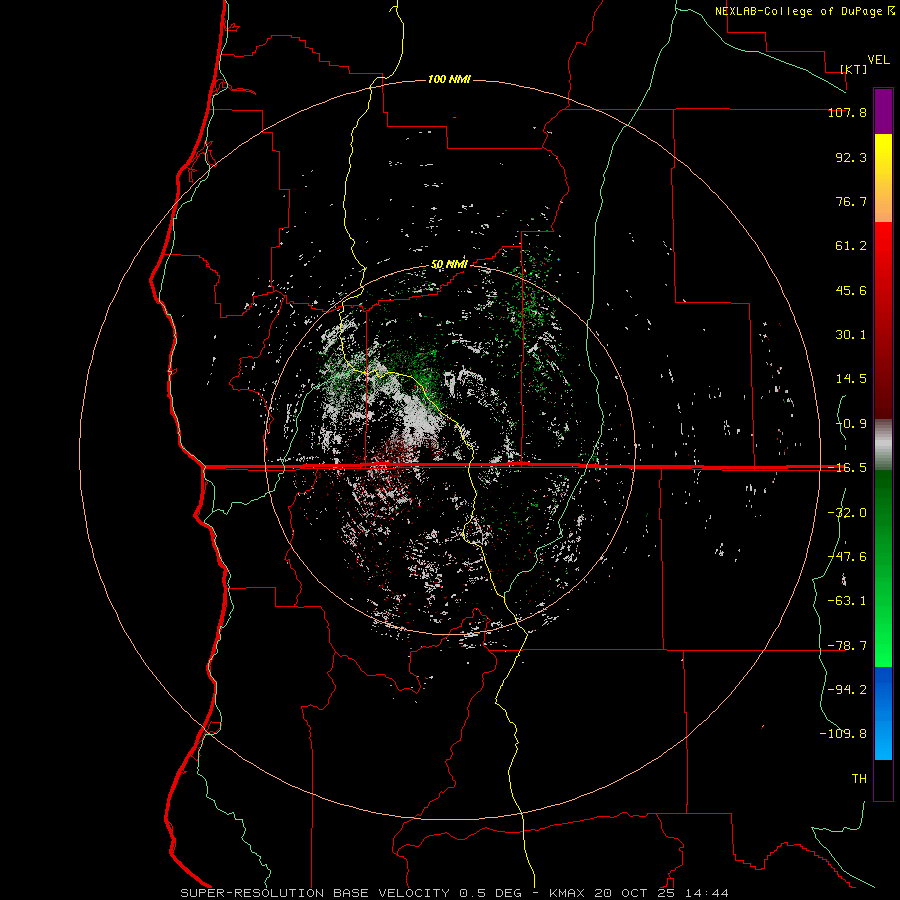Click the -94.2 velocity scale value

847,690
